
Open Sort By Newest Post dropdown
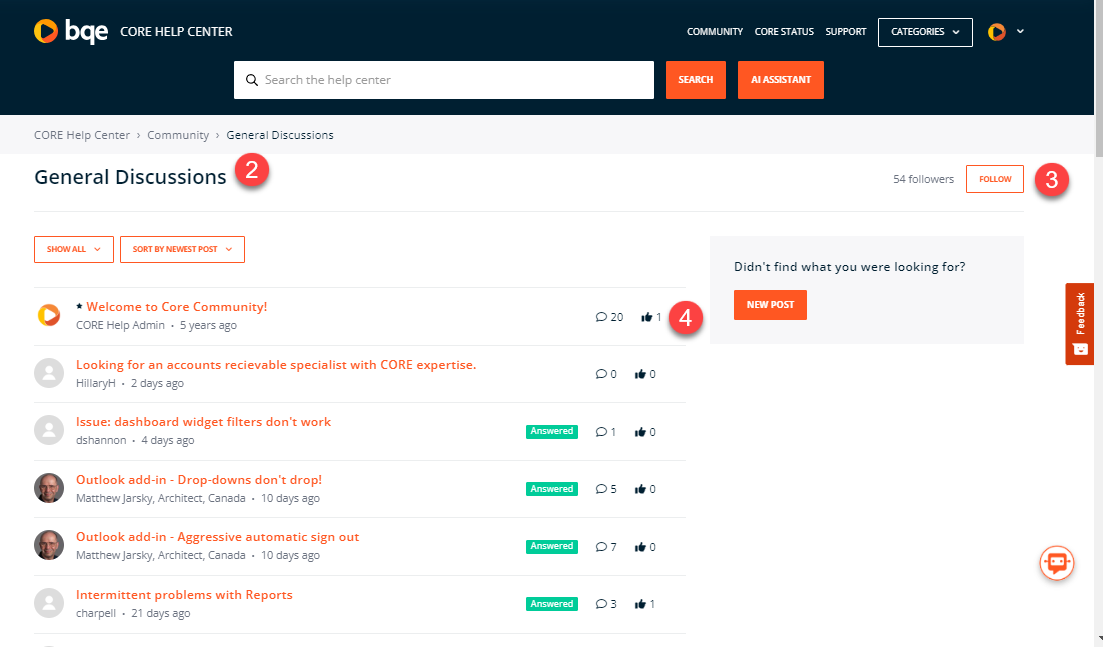click(x=182, y=250)
